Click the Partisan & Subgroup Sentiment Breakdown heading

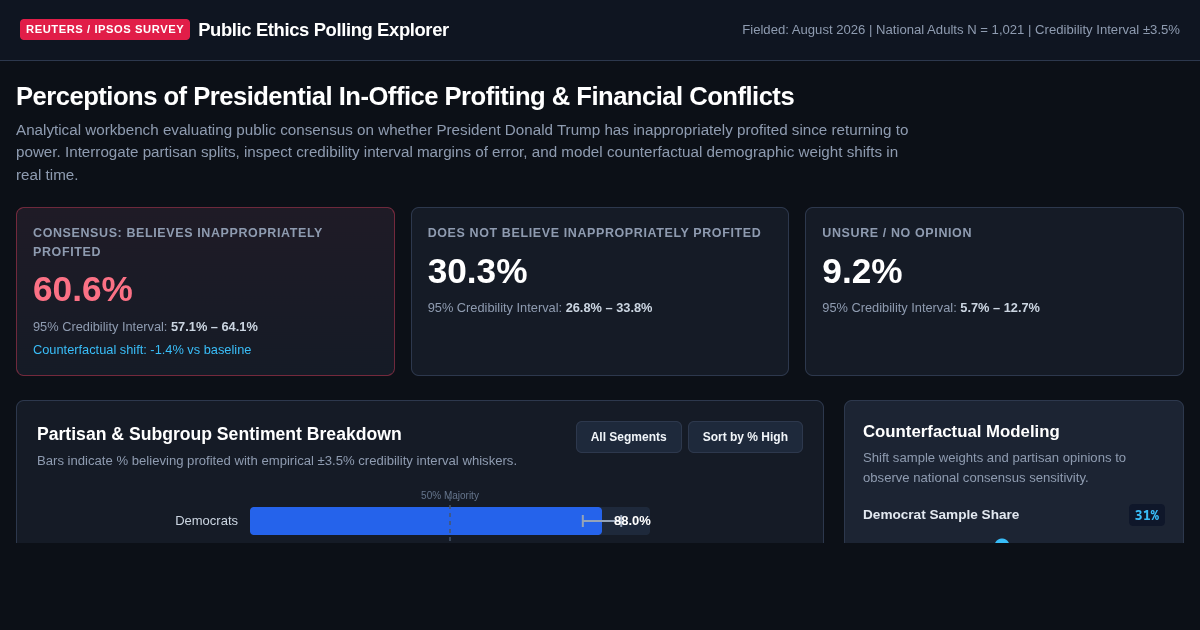pyautogui.click(x=219, y=434)
